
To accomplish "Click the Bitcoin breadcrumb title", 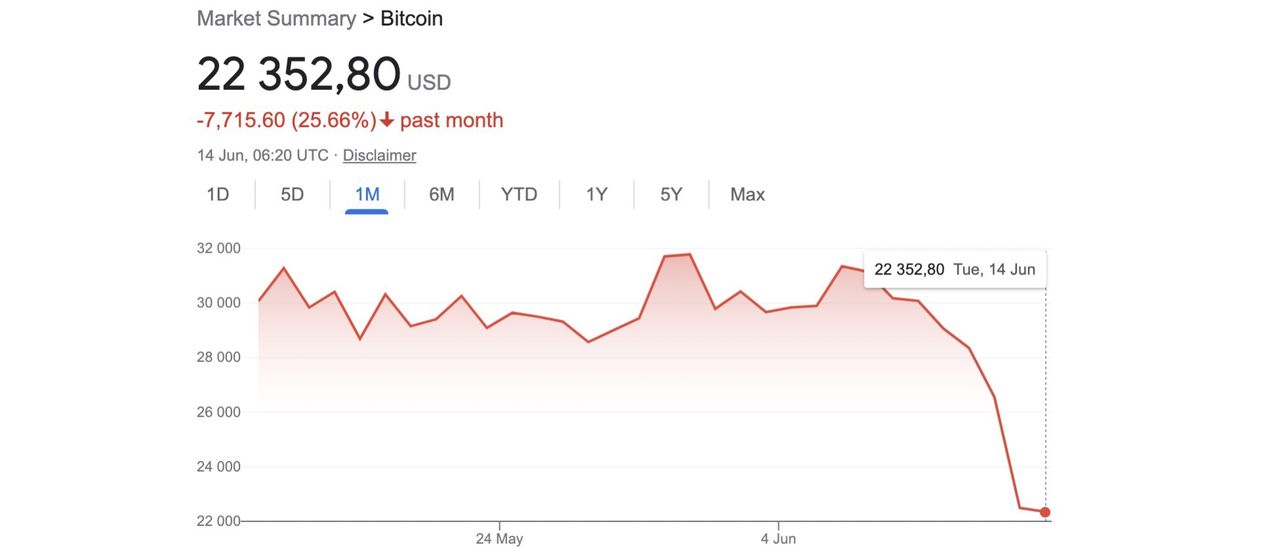I will (x=411, y=18).
